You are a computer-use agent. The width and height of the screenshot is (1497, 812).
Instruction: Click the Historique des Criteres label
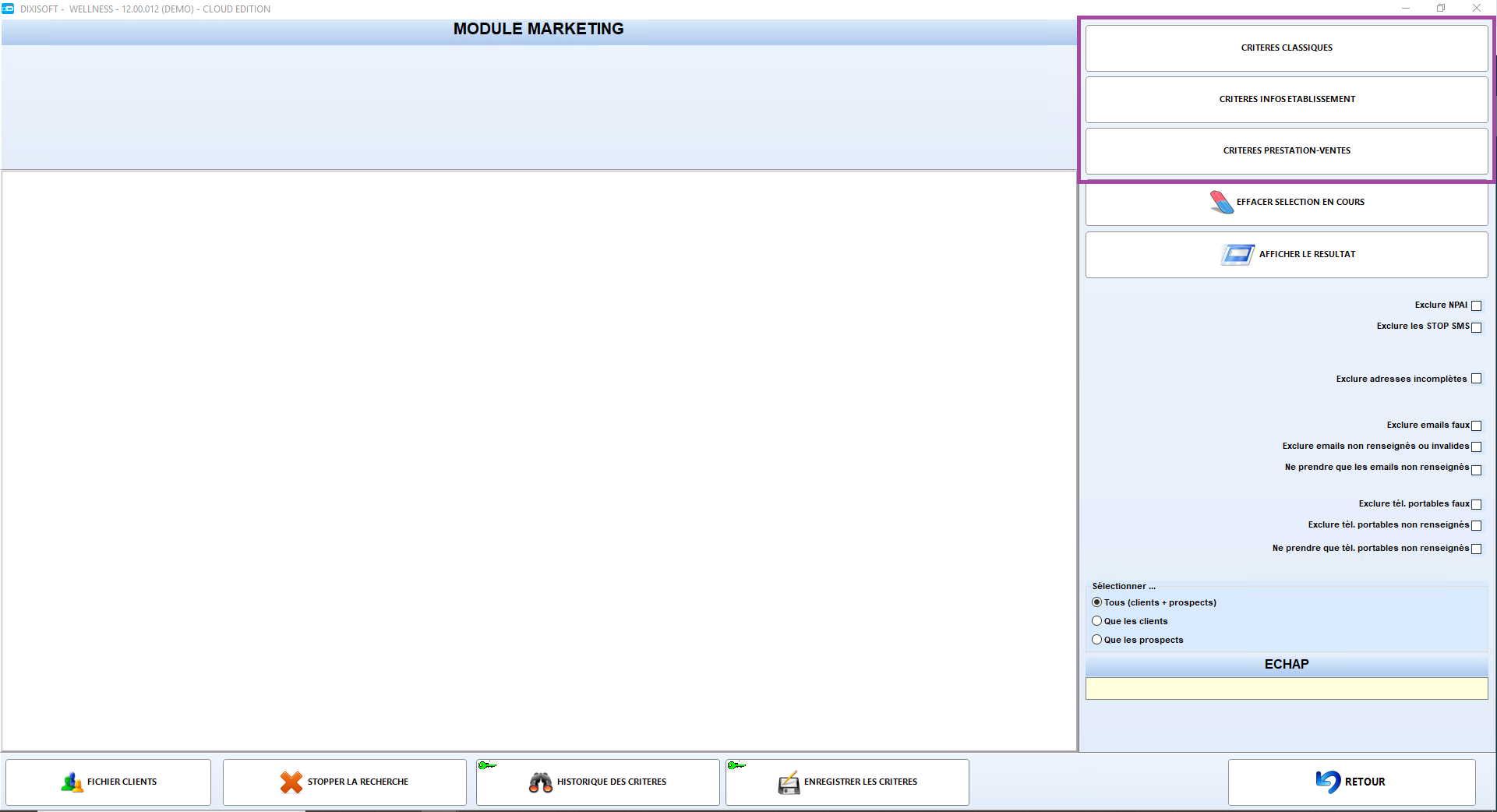point(611,782)
